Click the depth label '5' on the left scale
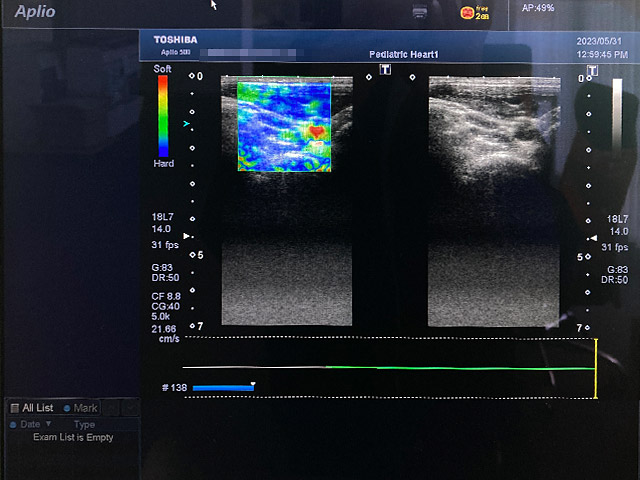The height and width of the screenshot is (480, 640). coord(200,255)
